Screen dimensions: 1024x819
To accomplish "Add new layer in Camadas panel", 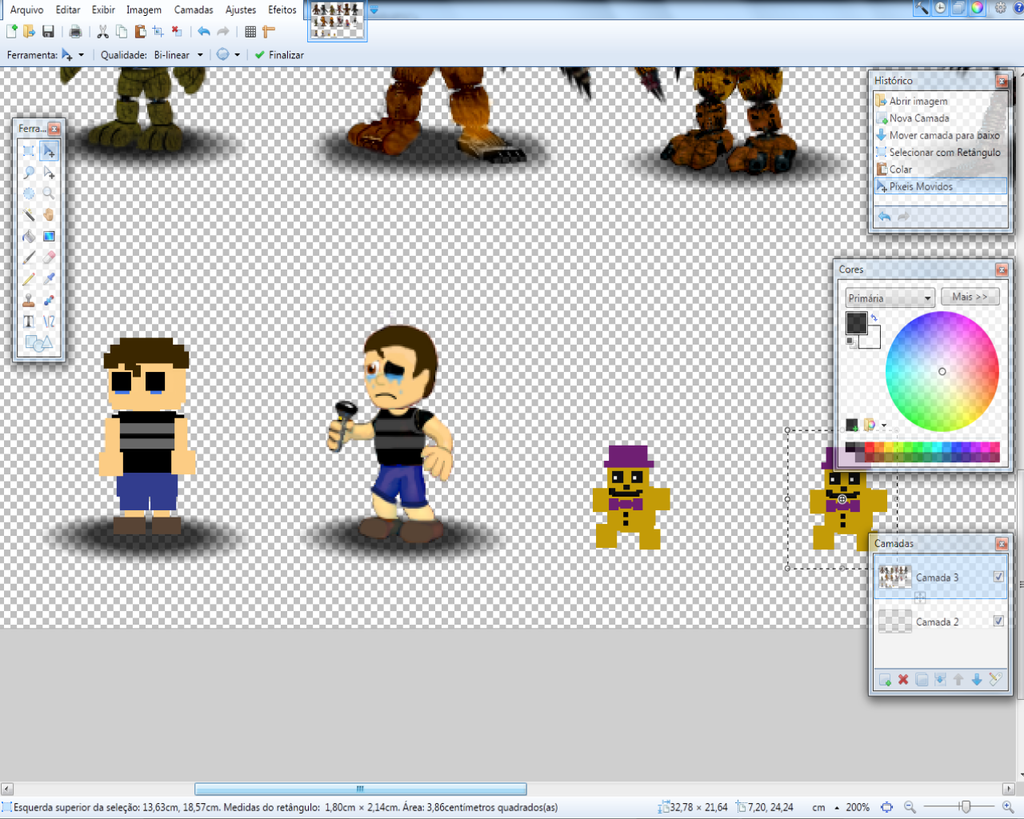I will pos(885,680).
